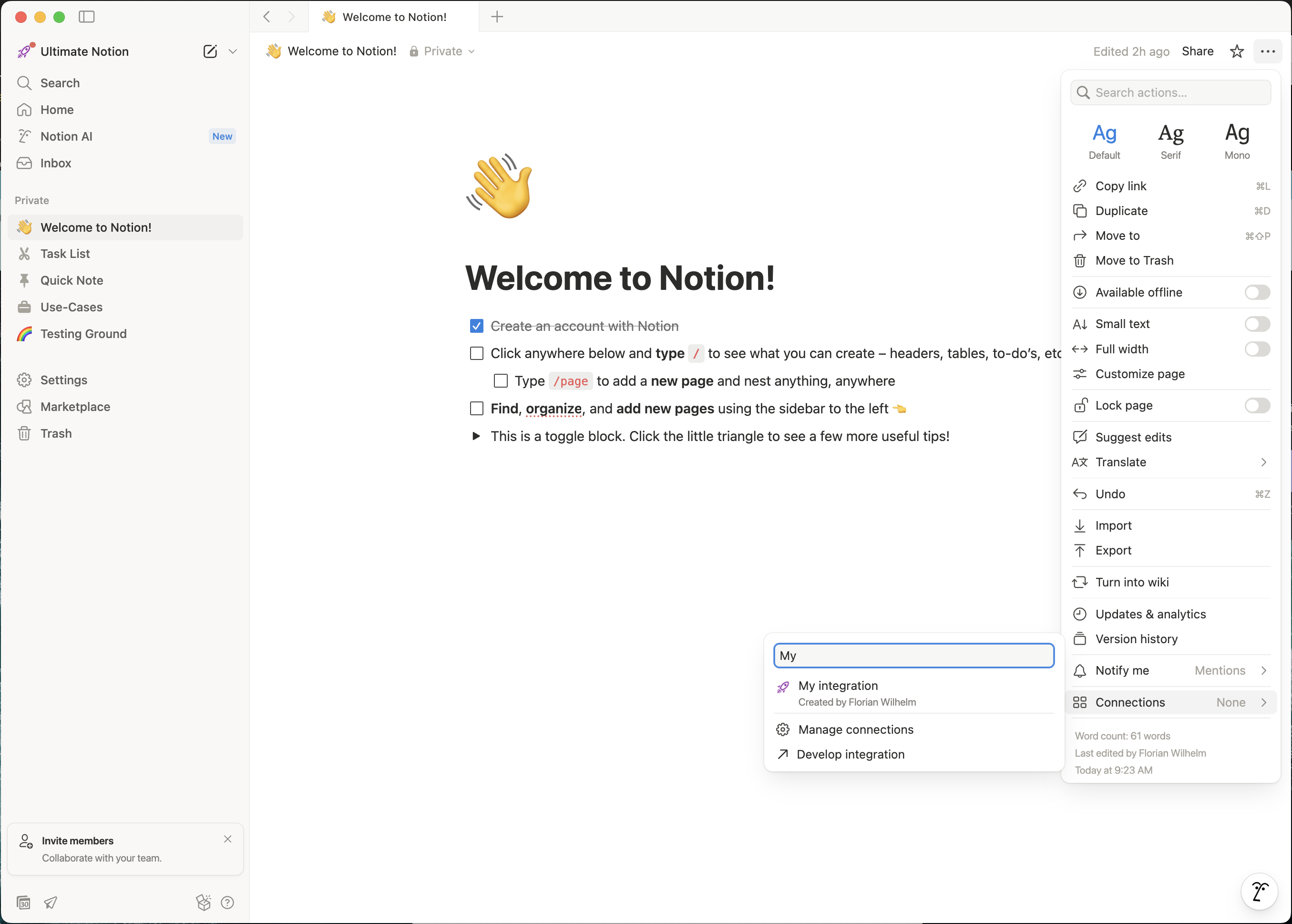The image size is (1292, 924).
Task: Go back with the left arrow
Action: point(267,17)
